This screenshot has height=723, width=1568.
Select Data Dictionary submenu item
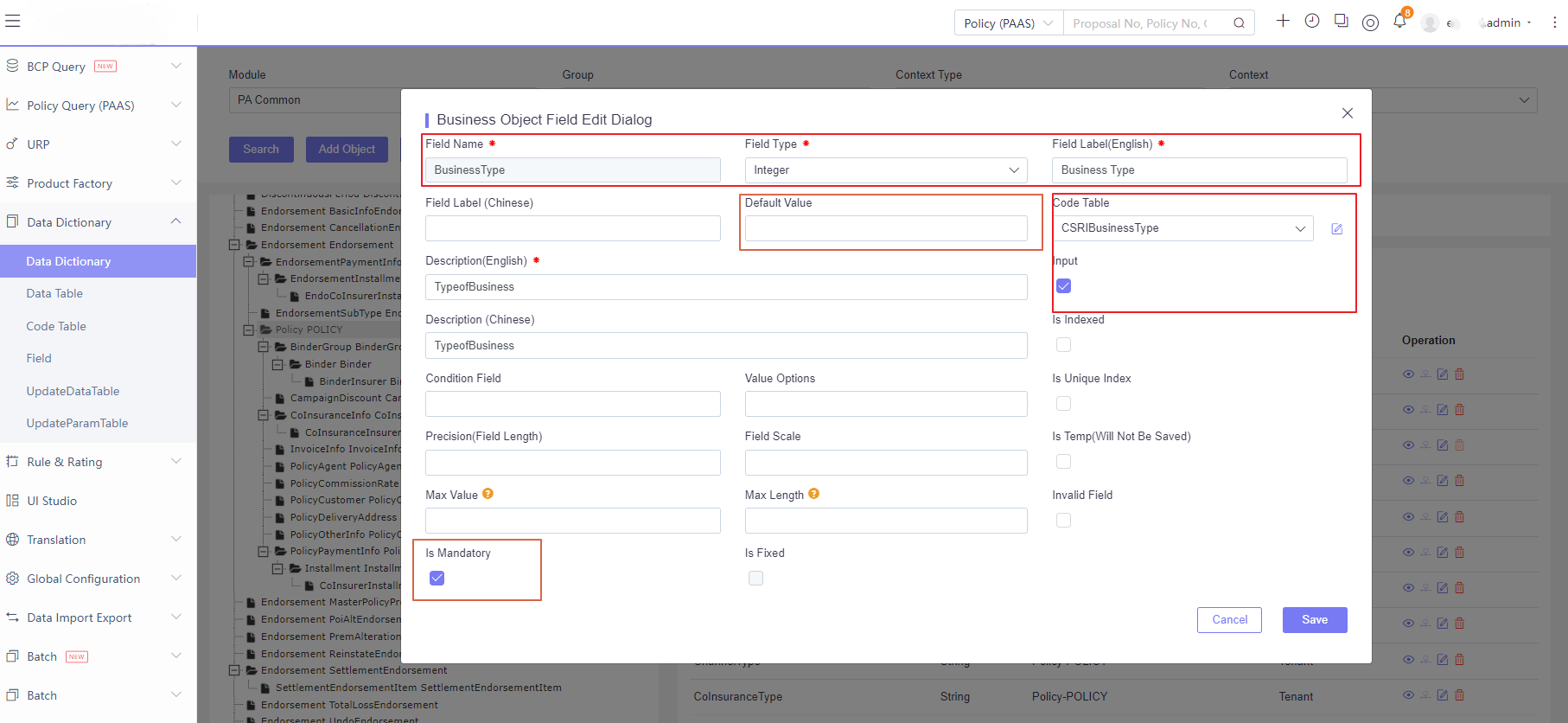pos(98,261)
